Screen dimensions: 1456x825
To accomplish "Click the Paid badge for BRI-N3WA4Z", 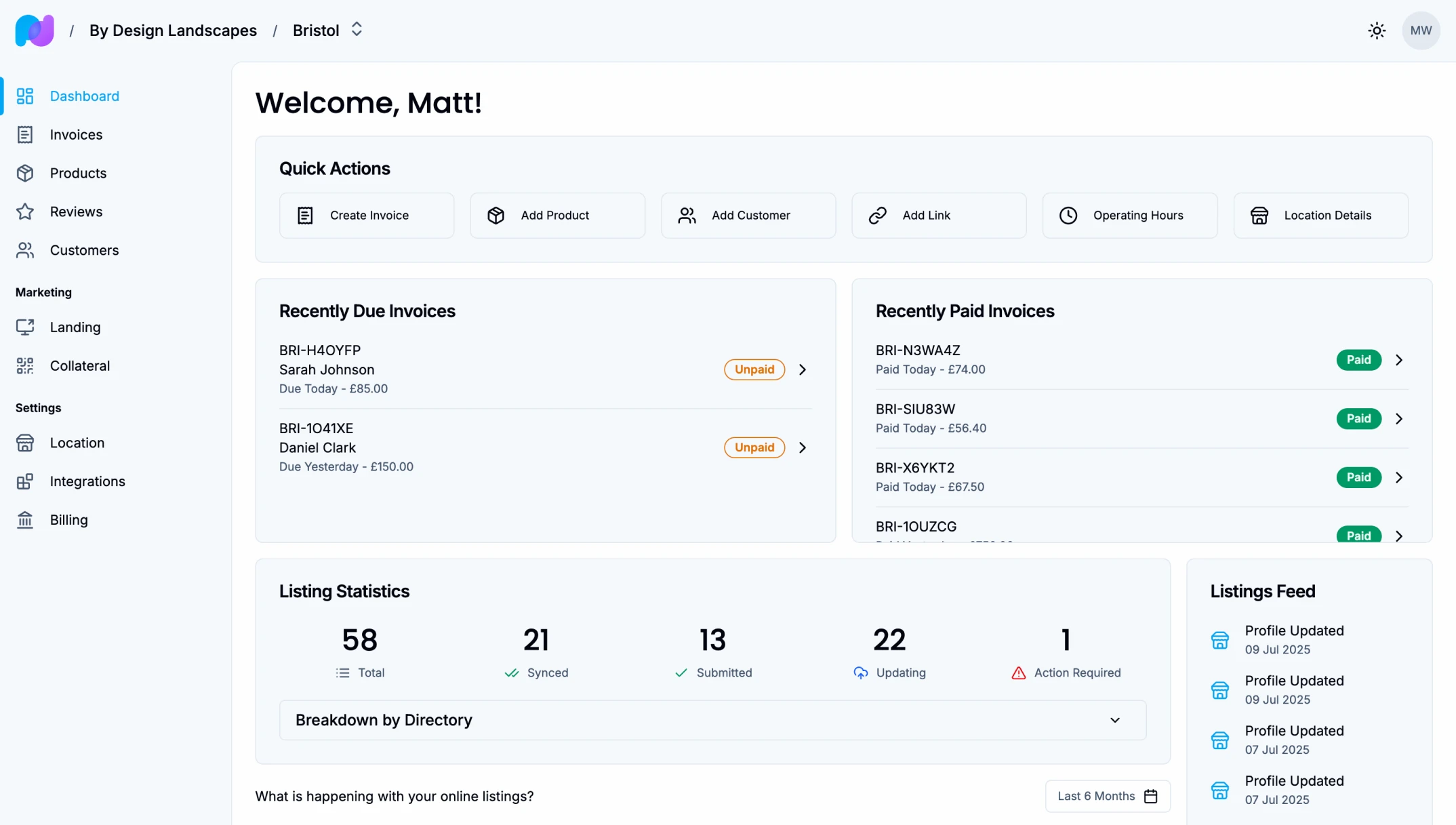I will click(1358, 360).
